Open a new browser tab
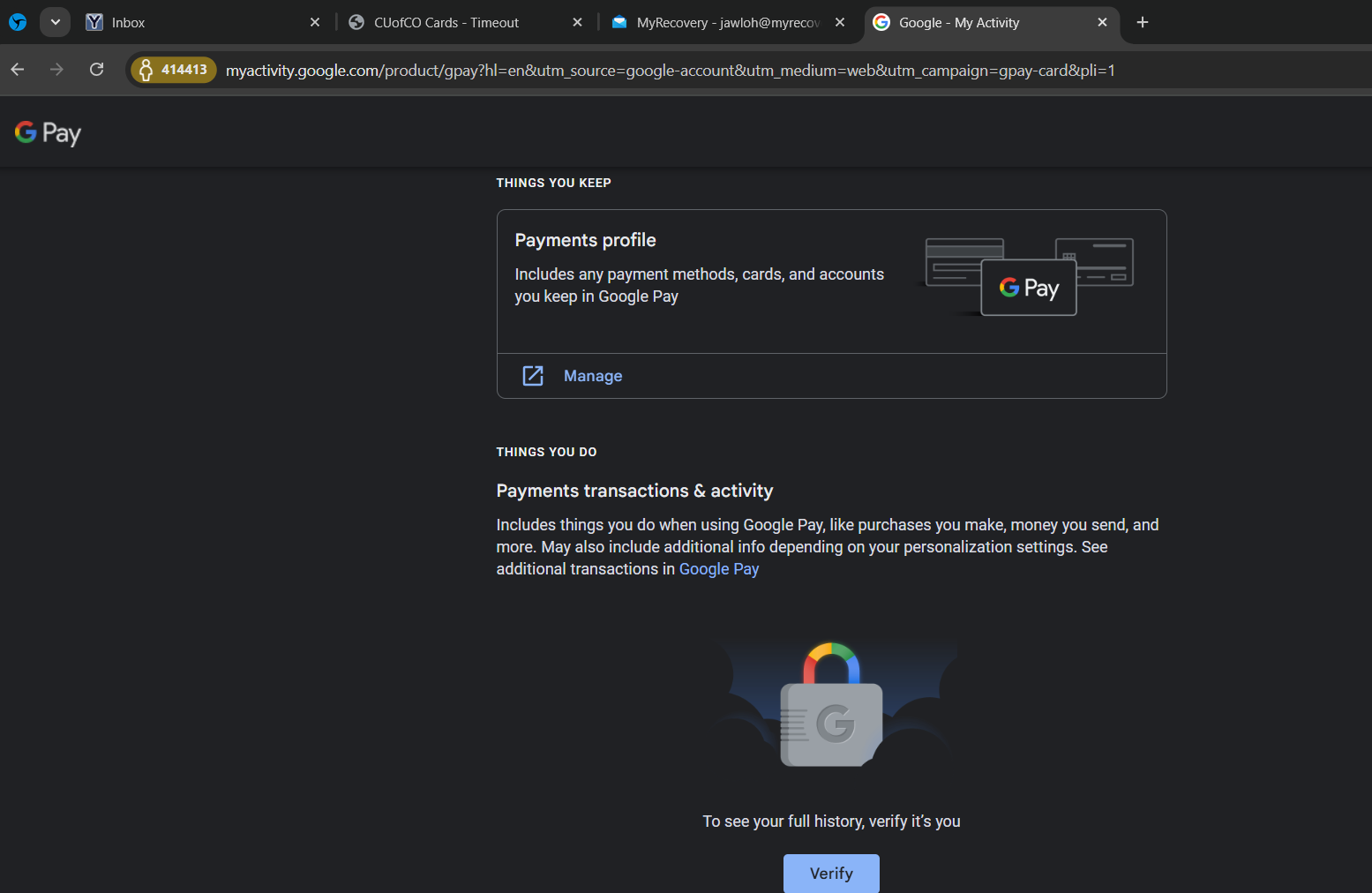Screen dimensions: 1372x893 point(1143,23)
